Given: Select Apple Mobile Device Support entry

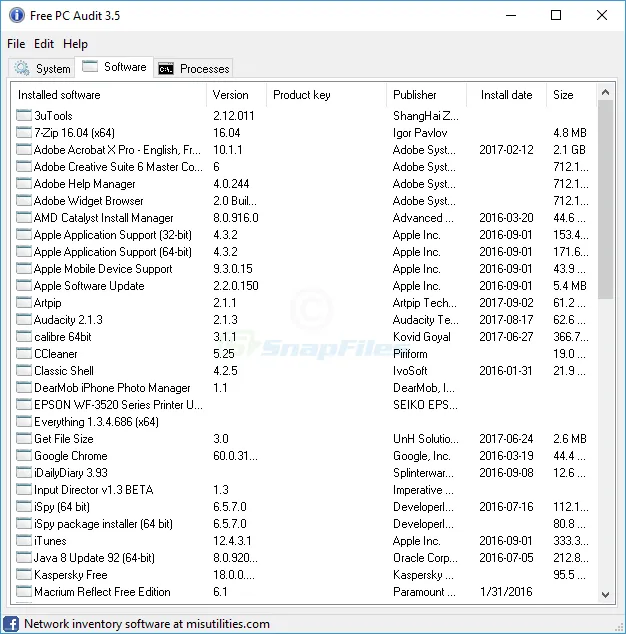Looking at the screenshot, I should click(103, 268).
